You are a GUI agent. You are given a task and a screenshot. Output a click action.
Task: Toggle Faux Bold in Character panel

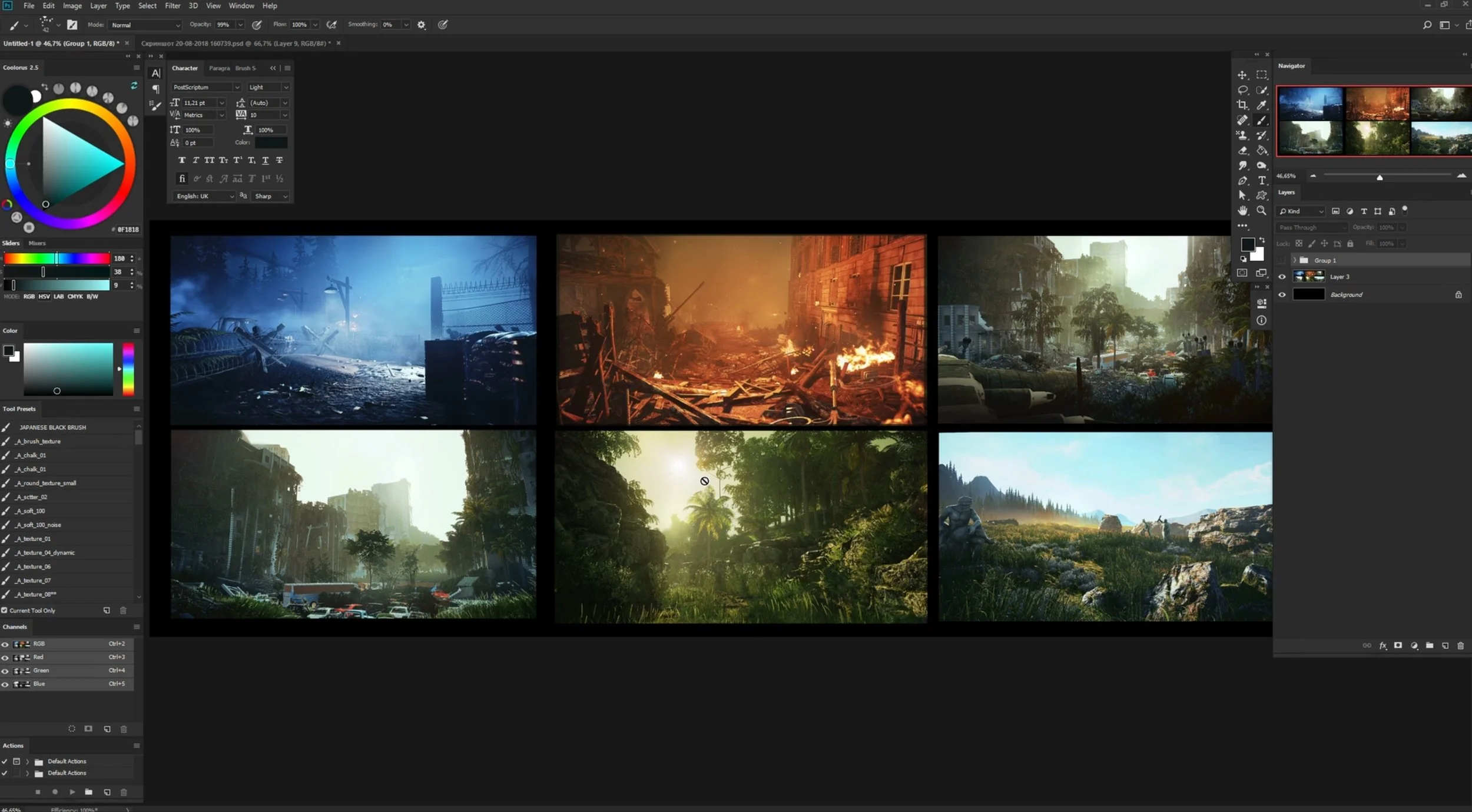click(182, 160)
